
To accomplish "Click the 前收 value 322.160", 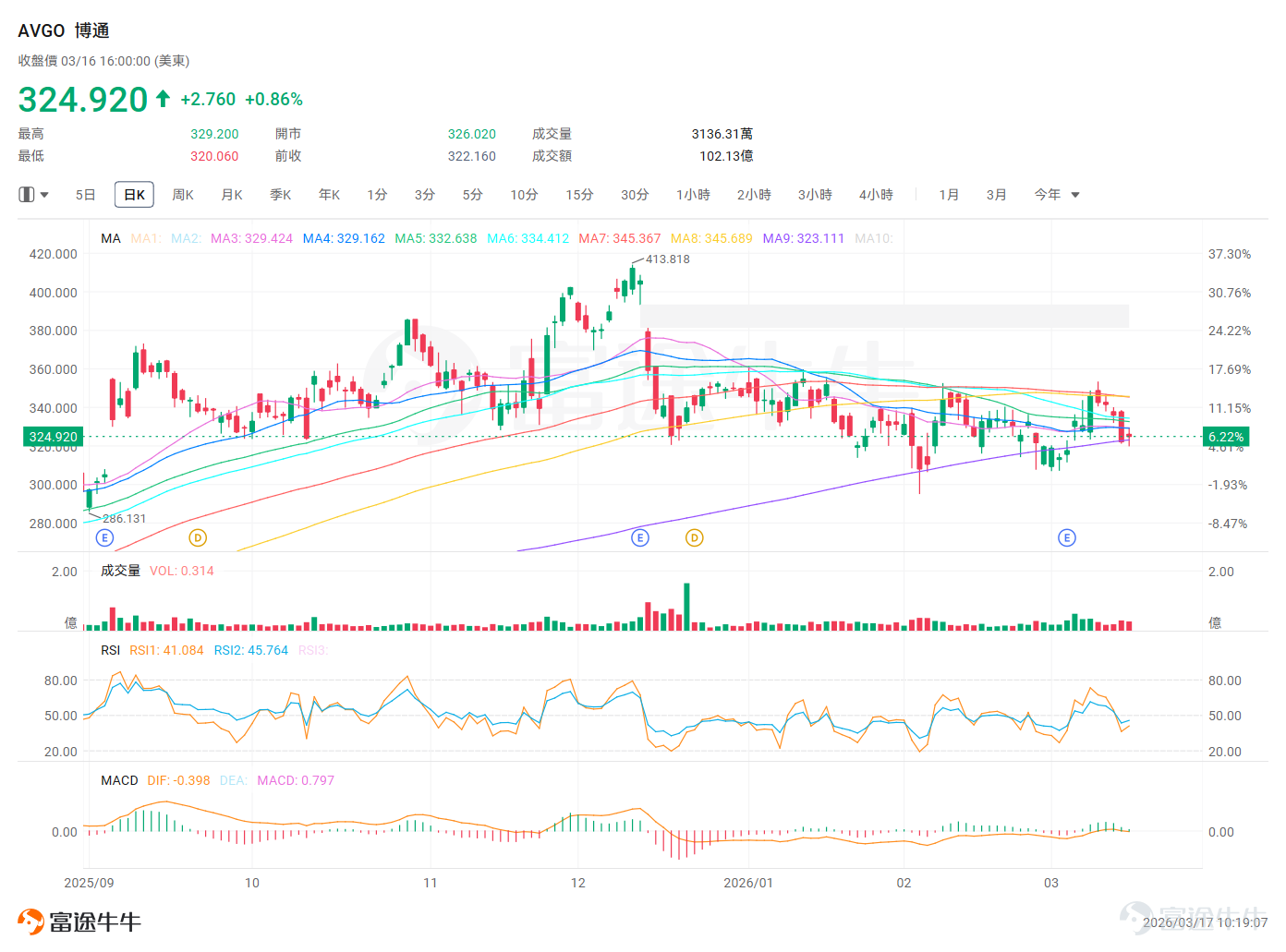I will [472, 156].
